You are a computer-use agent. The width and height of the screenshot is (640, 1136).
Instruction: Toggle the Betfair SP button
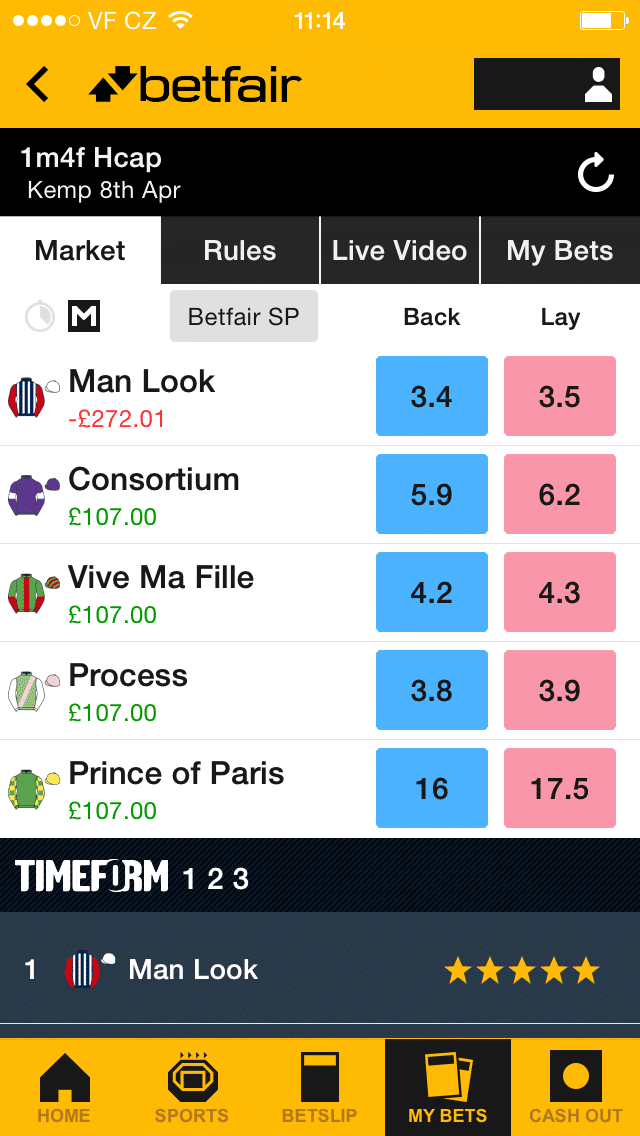tap(243, 317)
